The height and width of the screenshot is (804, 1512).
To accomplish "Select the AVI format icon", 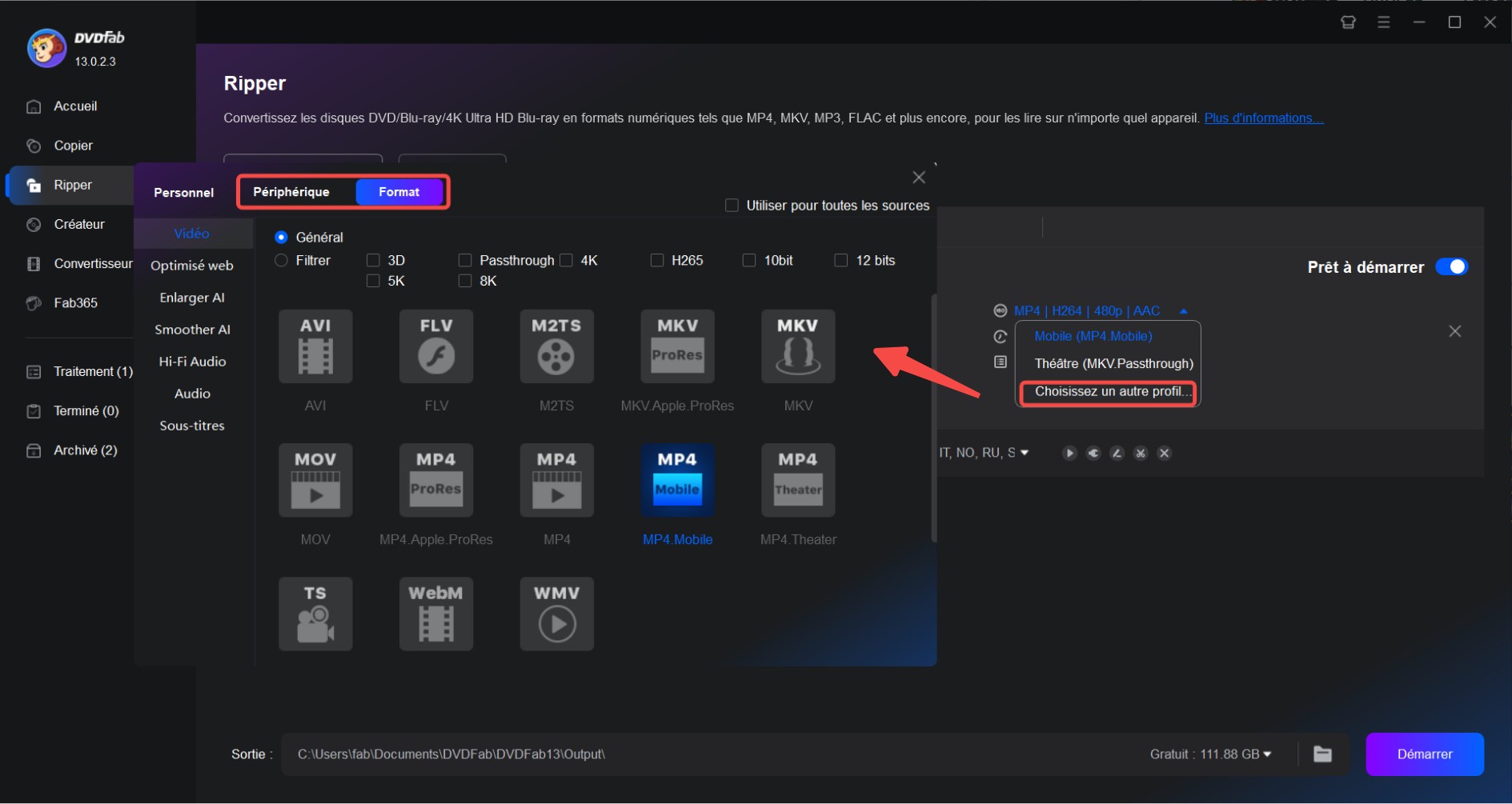I will [315, 346].
